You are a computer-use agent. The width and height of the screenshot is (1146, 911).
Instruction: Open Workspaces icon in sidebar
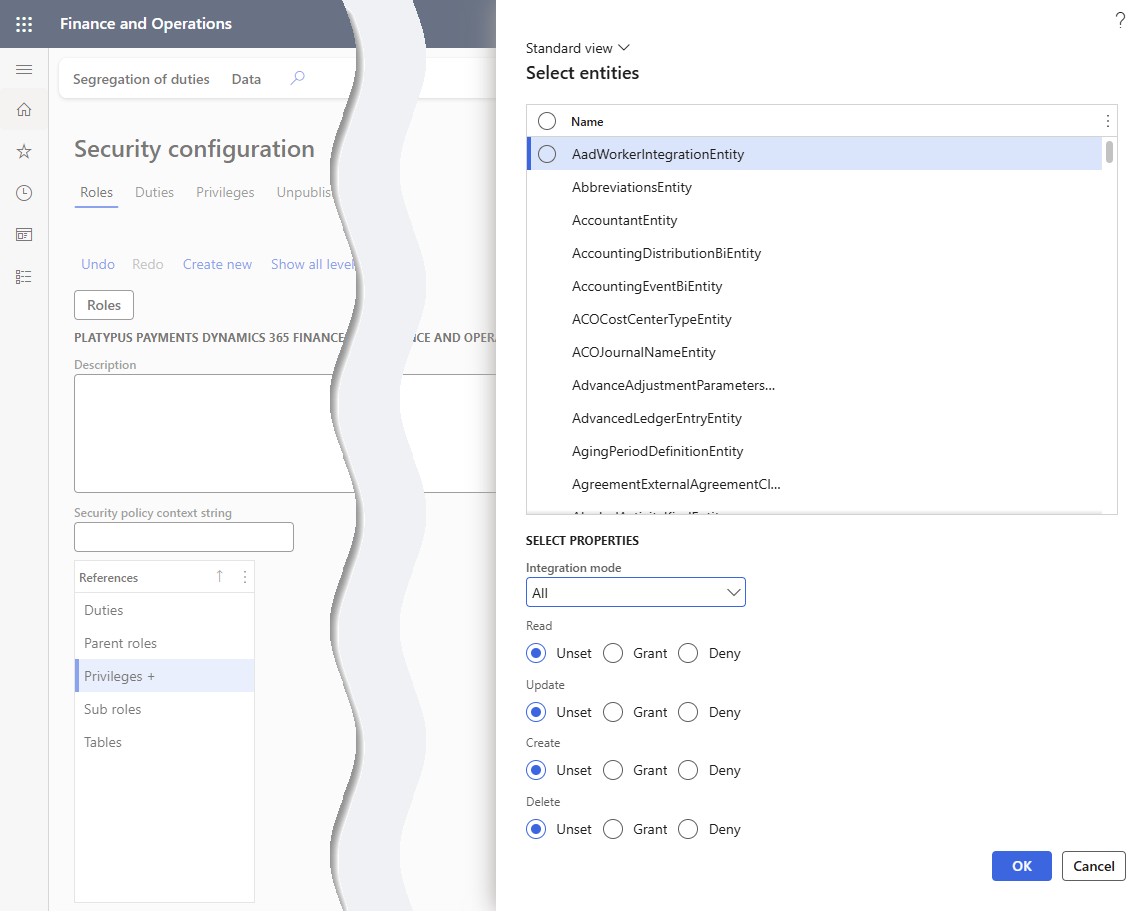click(x=24, y=235)
